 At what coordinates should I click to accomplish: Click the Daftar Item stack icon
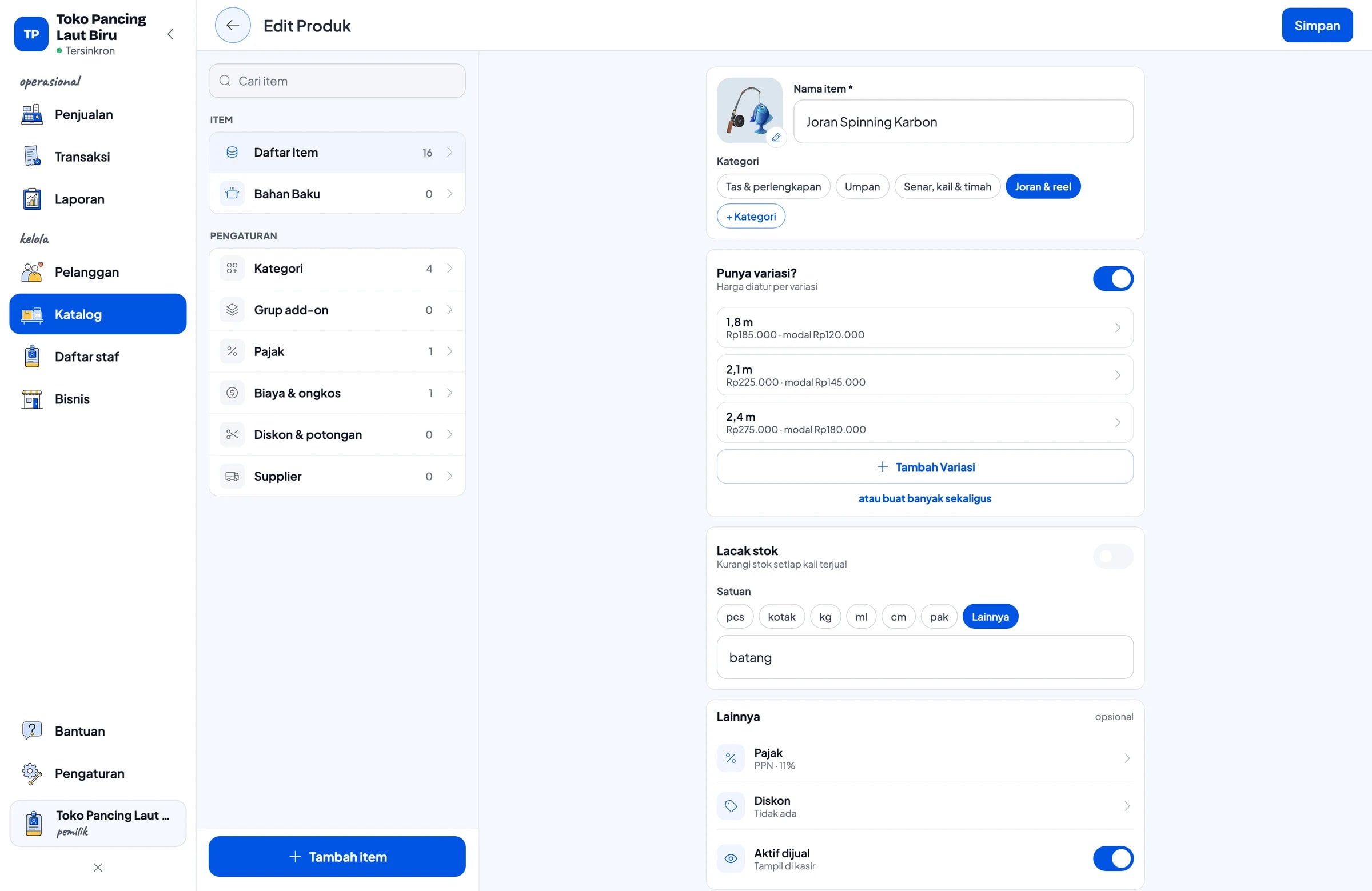pyautogui.click(x=232, y=152)
